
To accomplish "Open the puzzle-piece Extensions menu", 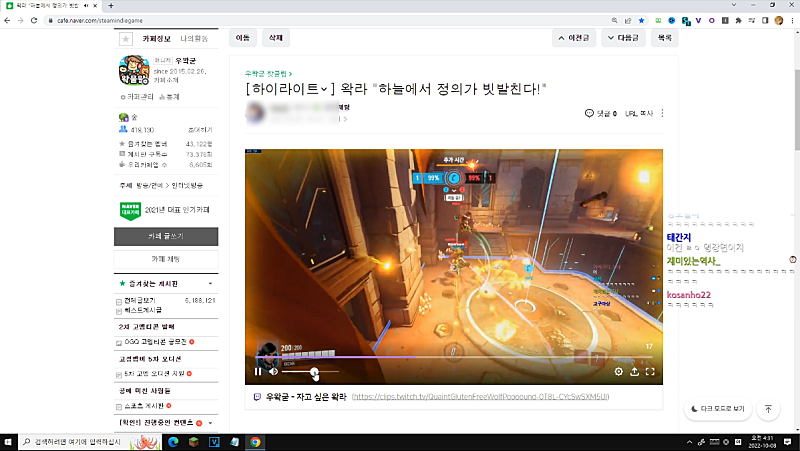I will click(x=738, y=20).
